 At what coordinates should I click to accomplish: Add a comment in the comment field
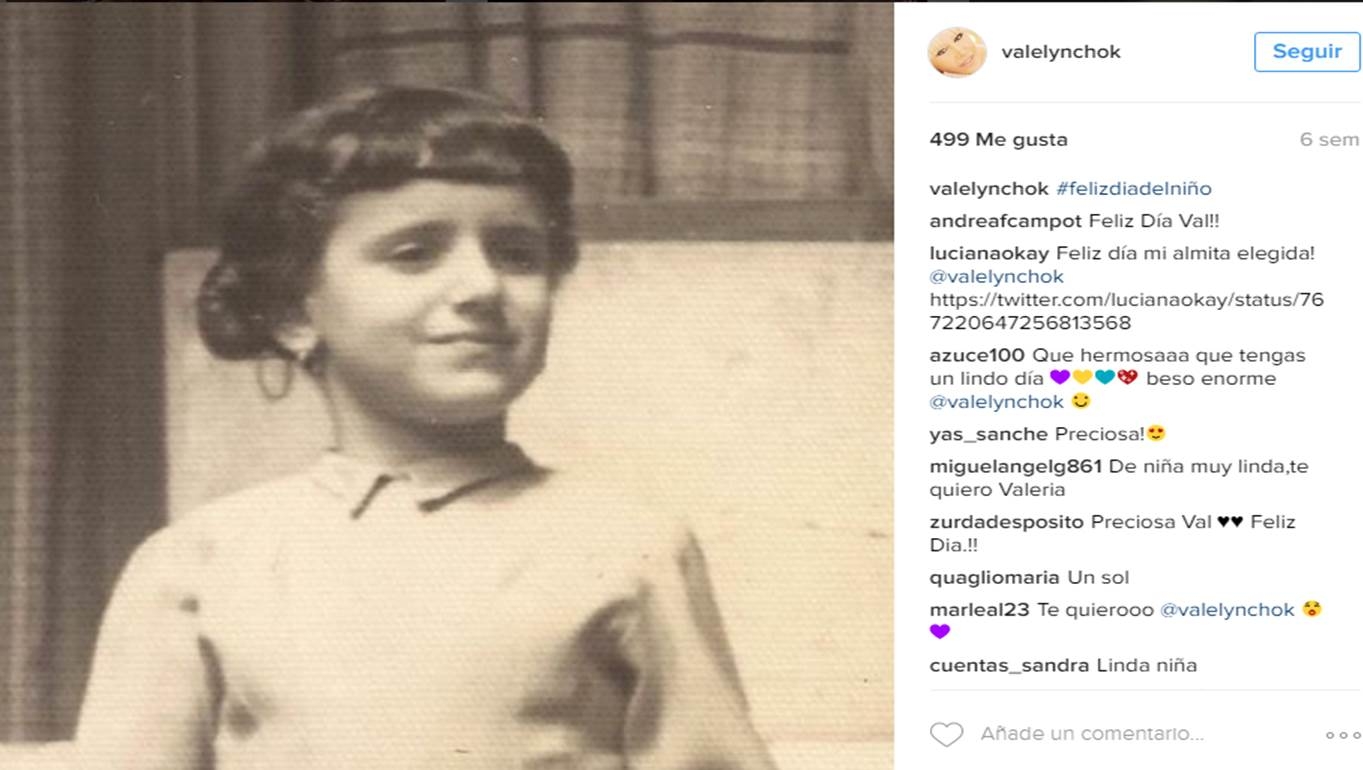[x=1092, y=734]
